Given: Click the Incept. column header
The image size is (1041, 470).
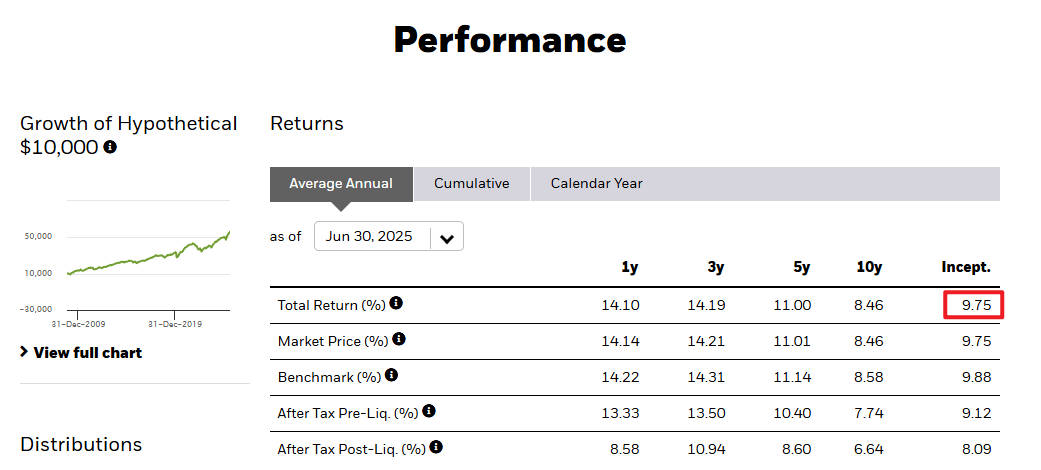Looking at the screenshot, I should (x=965, y=267).
